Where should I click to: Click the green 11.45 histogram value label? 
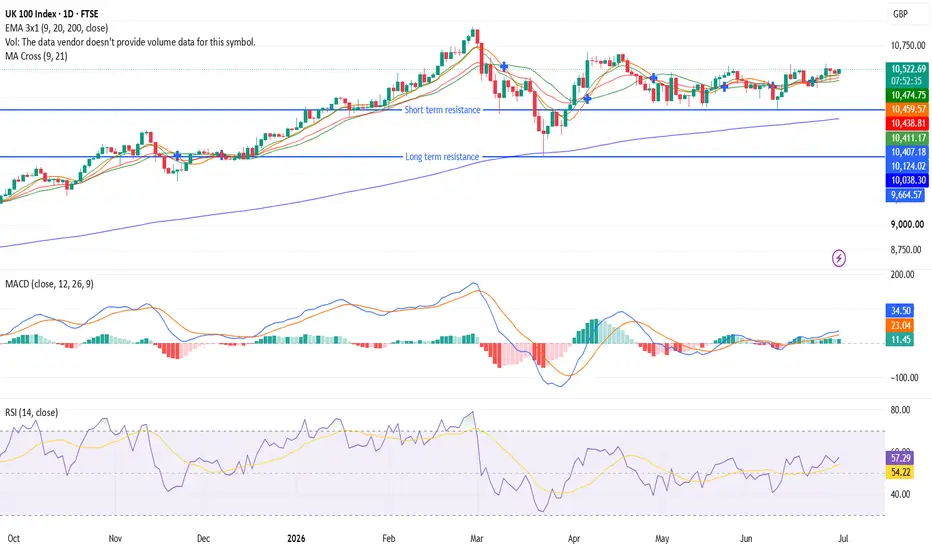click(x=900, y=340)
